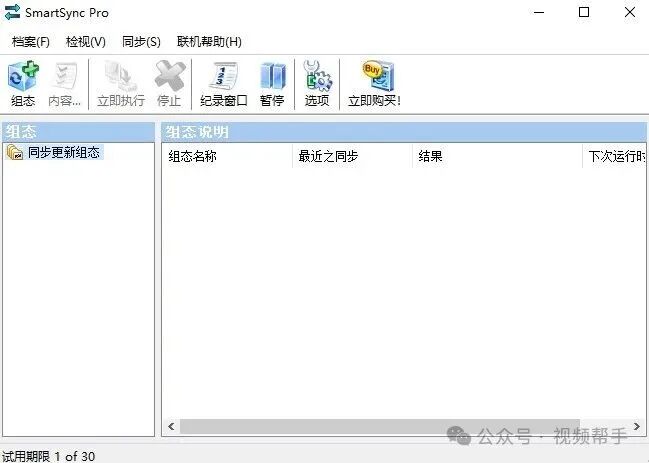The image size is (649, 463).
Task: Click the 立即执行 run now icon
Action: (x=120, y=77)
